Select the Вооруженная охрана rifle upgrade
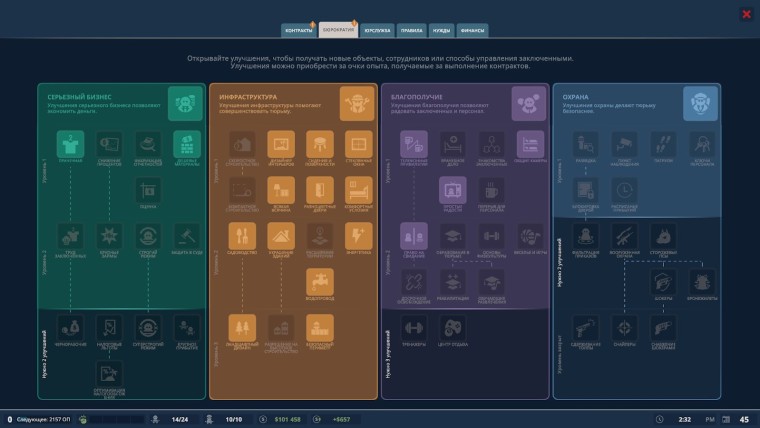760x428 pixels. pyautogui.click(x=624, y=236)
